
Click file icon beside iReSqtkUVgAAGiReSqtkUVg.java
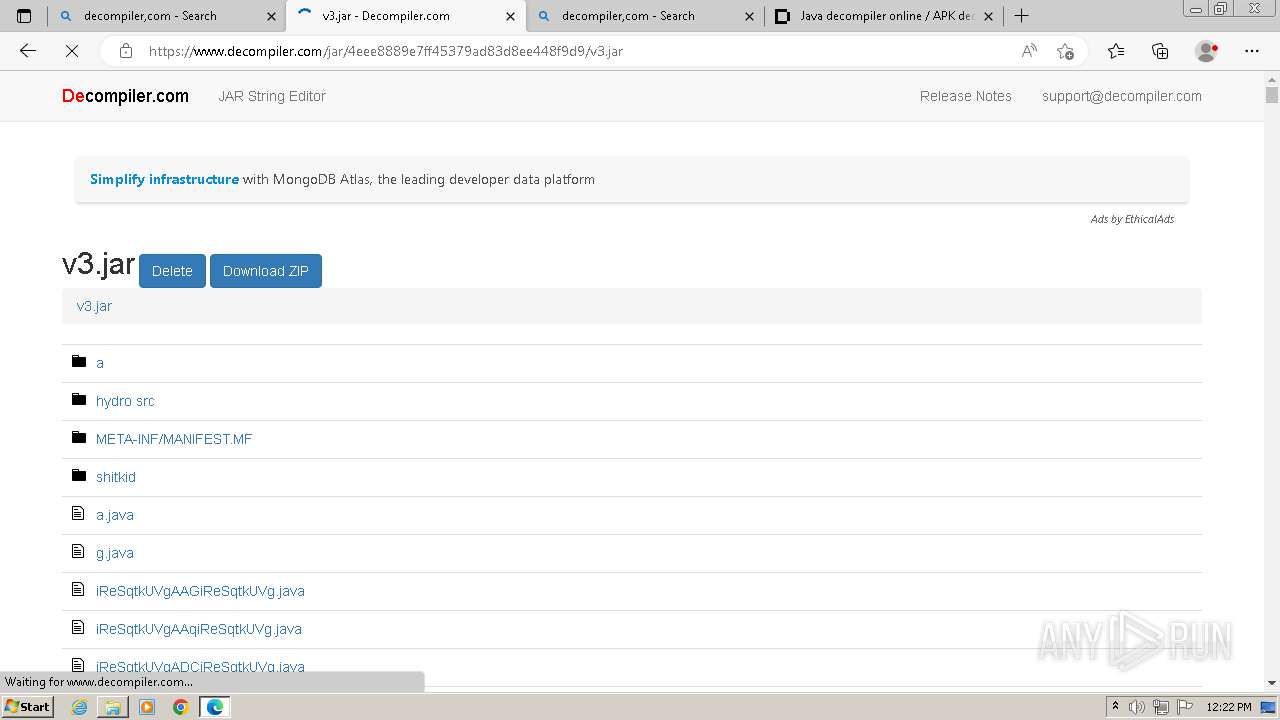(78, 589)
